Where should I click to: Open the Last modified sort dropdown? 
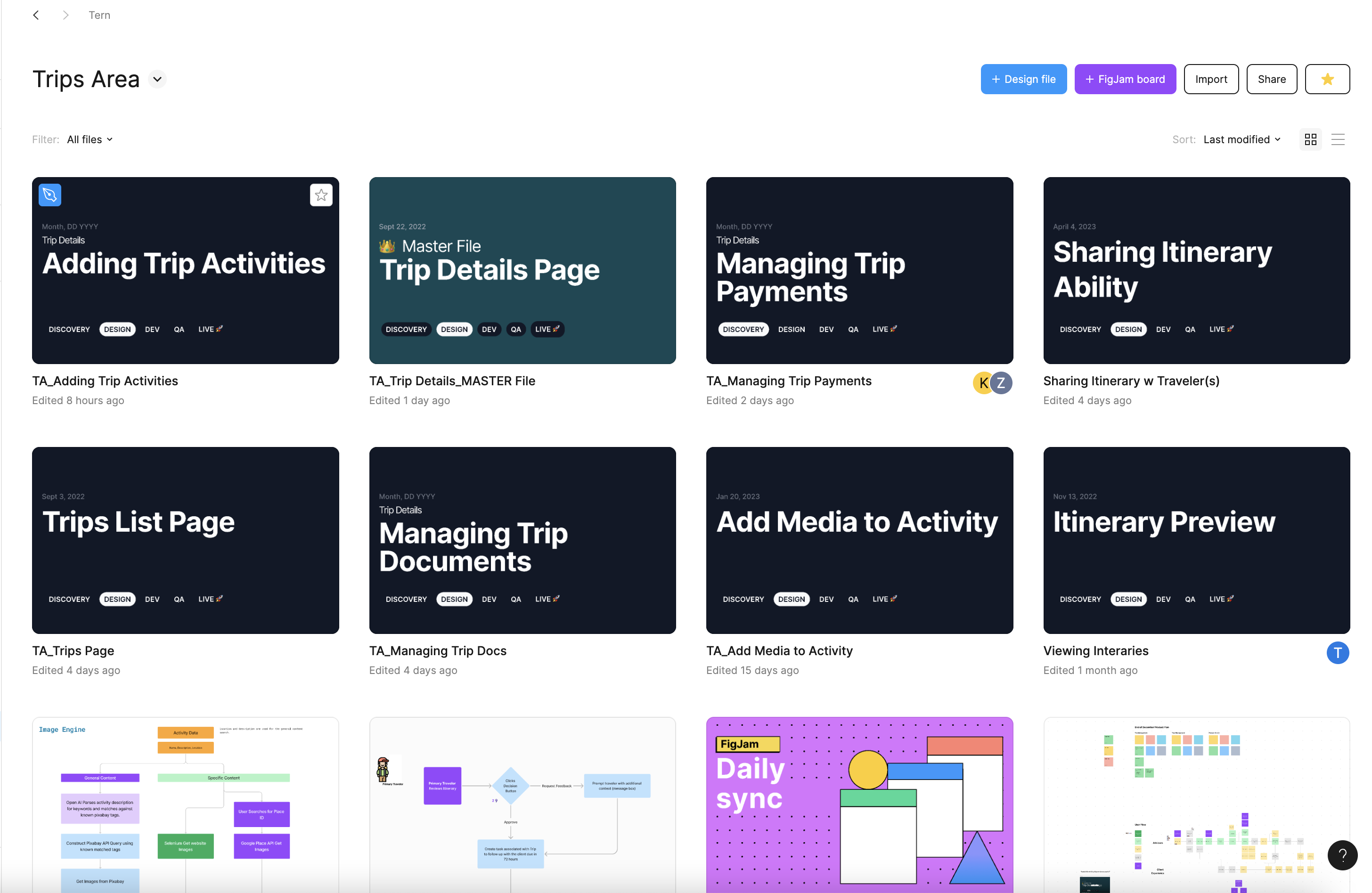pyautogui.click(x=1241, y=139)
